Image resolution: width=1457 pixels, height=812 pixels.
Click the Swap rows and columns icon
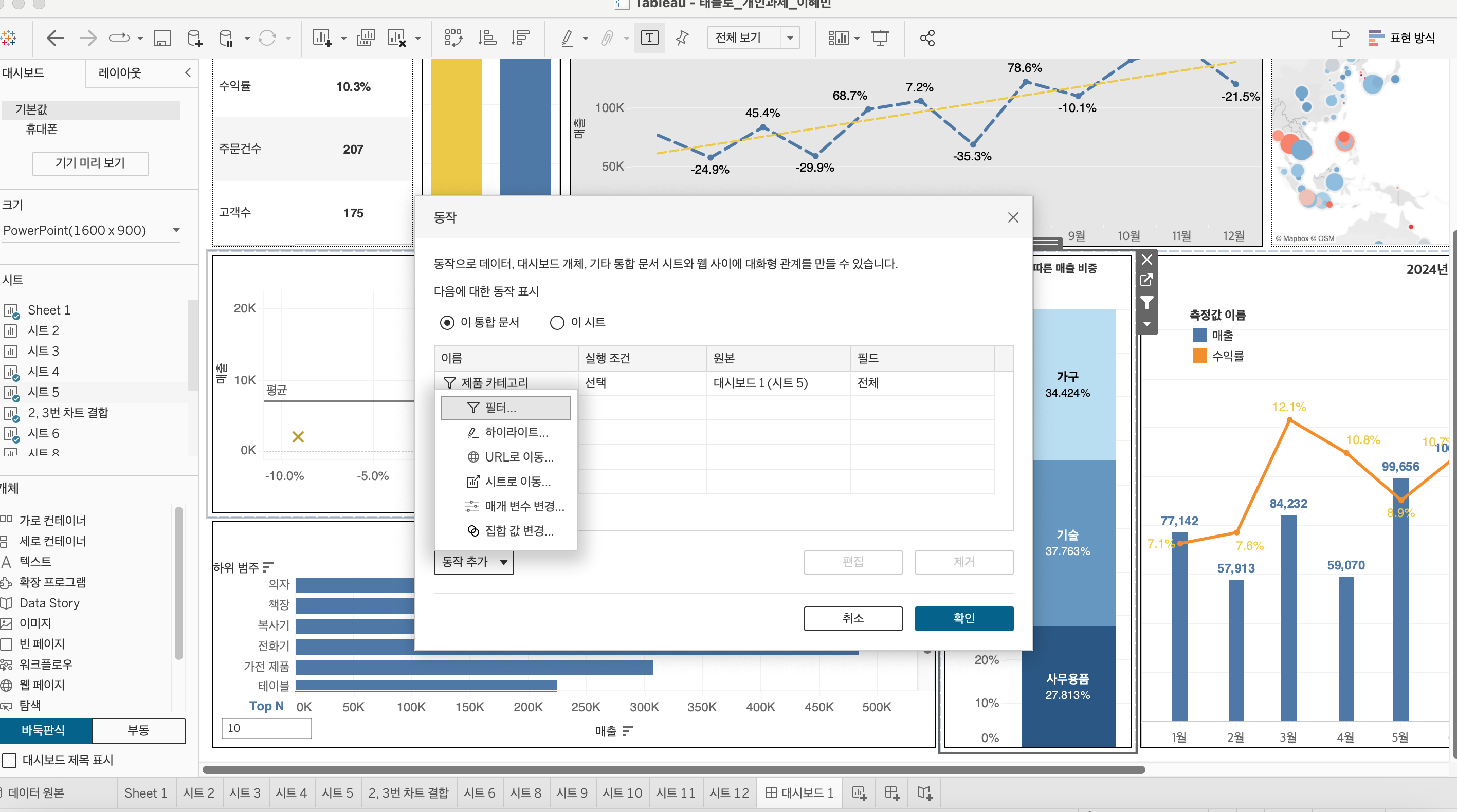click(453, 39)
